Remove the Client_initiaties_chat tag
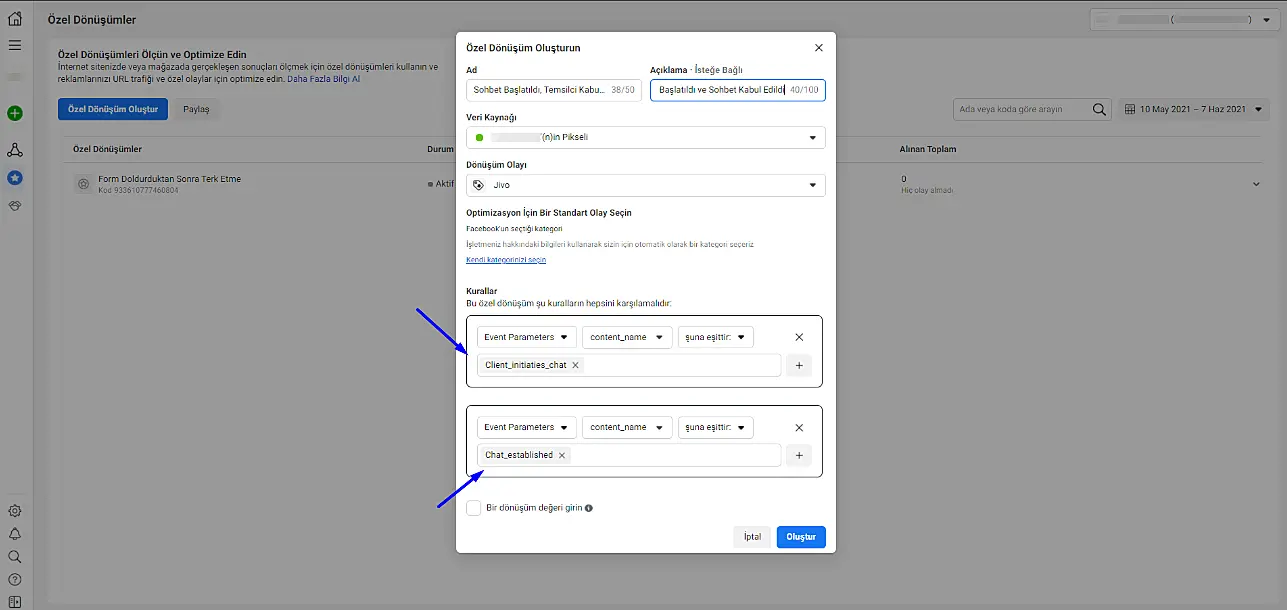This screenshot has width=1287, height=610. pyautogui.click(x=575, y=365)
